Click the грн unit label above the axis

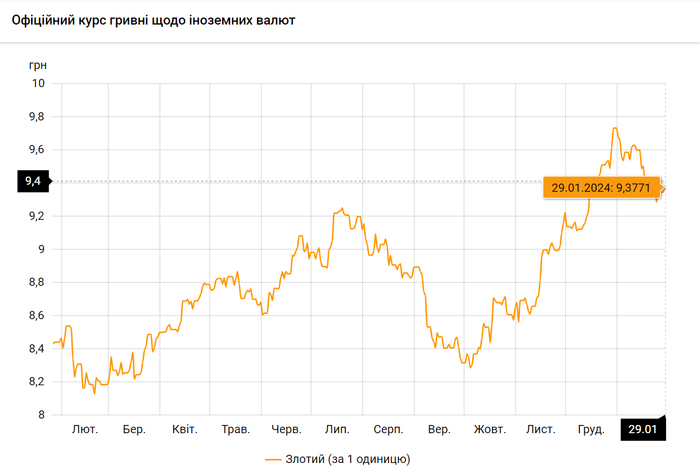pos(38,64)
